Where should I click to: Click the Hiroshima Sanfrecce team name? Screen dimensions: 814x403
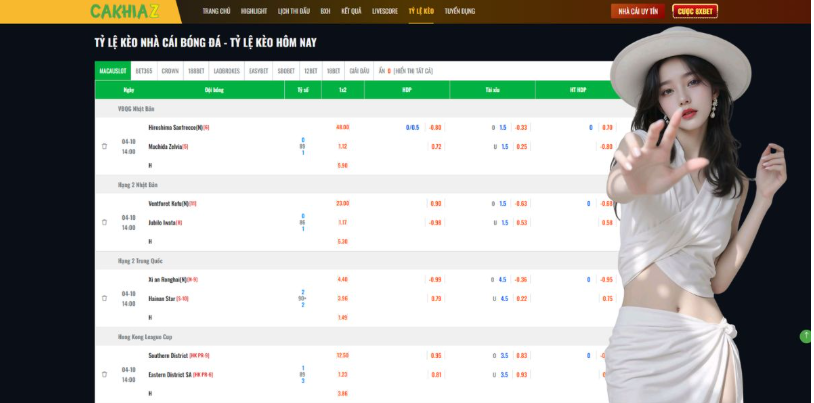175,127
